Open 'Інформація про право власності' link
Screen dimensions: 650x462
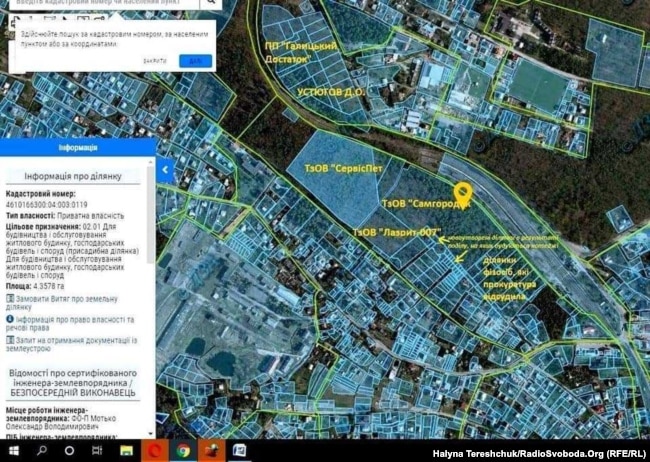point(70,323)
